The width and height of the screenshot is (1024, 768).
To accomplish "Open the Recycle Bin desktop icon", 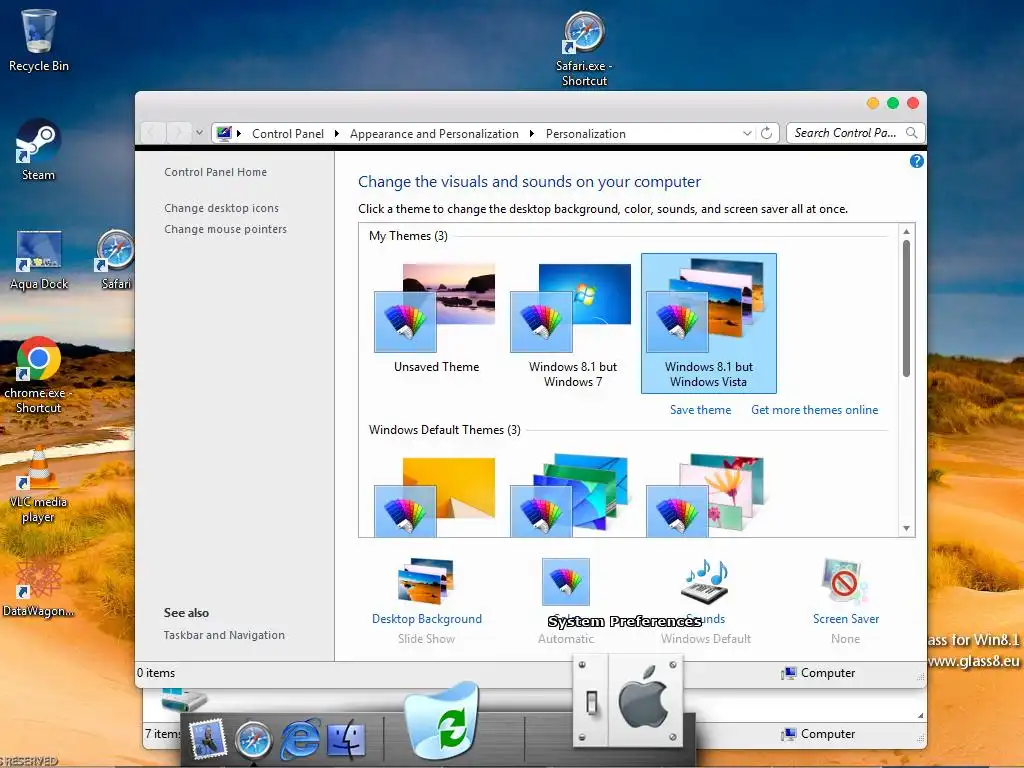I will click(39, 40).
